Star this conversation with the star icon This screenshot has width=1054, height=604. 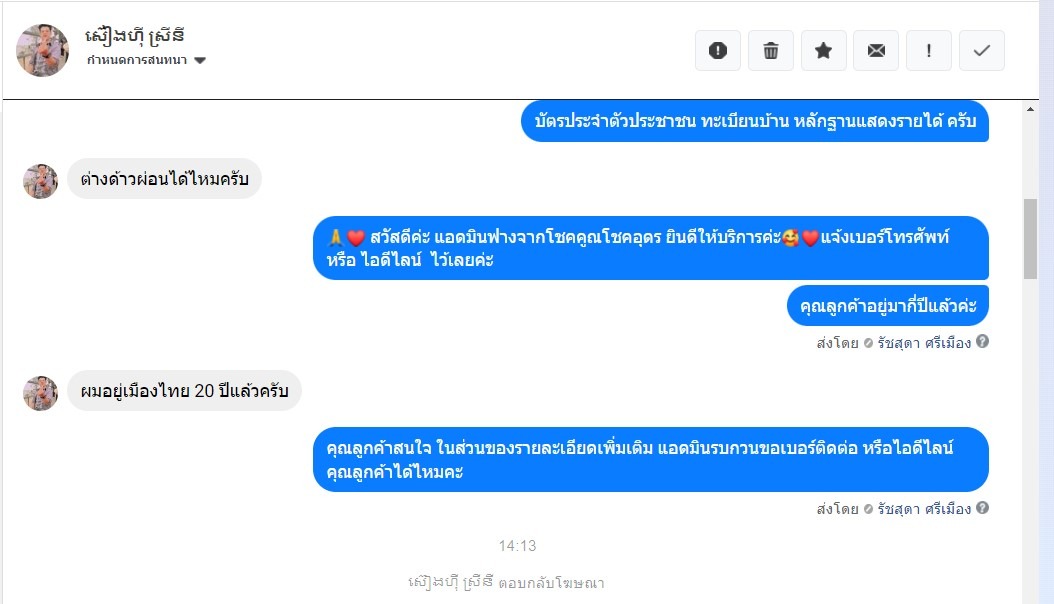pos(823,50)
